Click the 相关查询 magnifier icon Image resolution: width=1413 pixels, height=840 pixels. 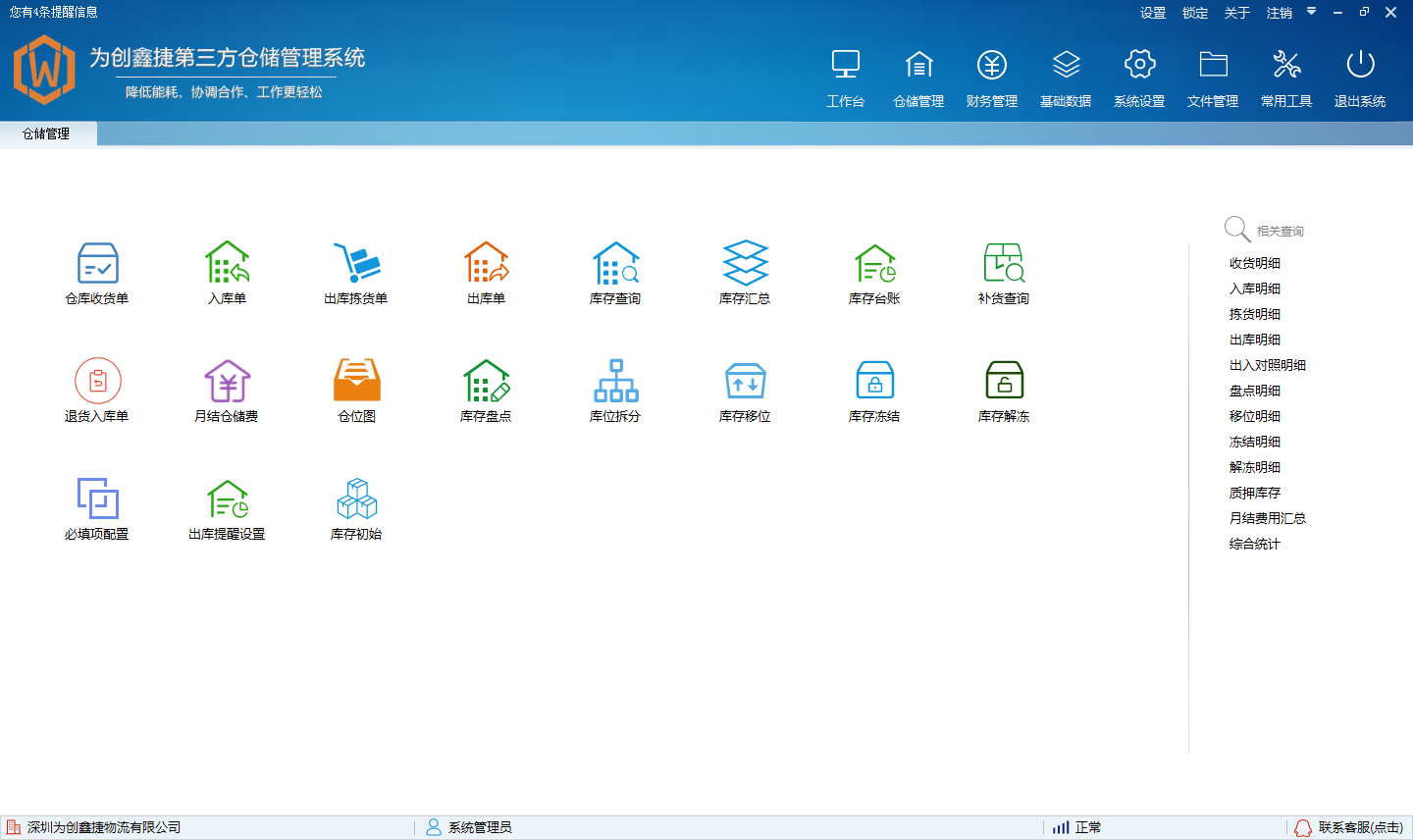click(x=1236, y=229)
